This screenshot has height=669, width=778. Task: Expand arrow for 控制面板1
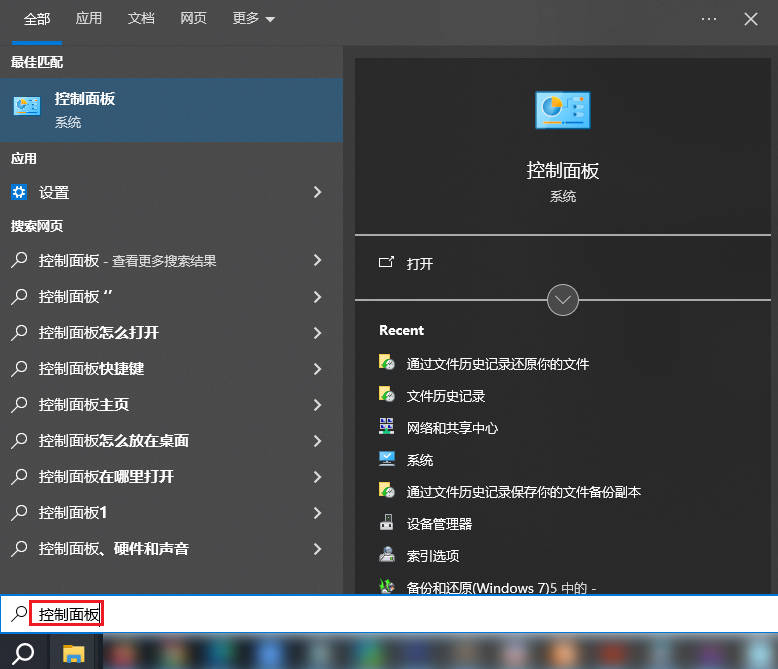tap(318, 513)
